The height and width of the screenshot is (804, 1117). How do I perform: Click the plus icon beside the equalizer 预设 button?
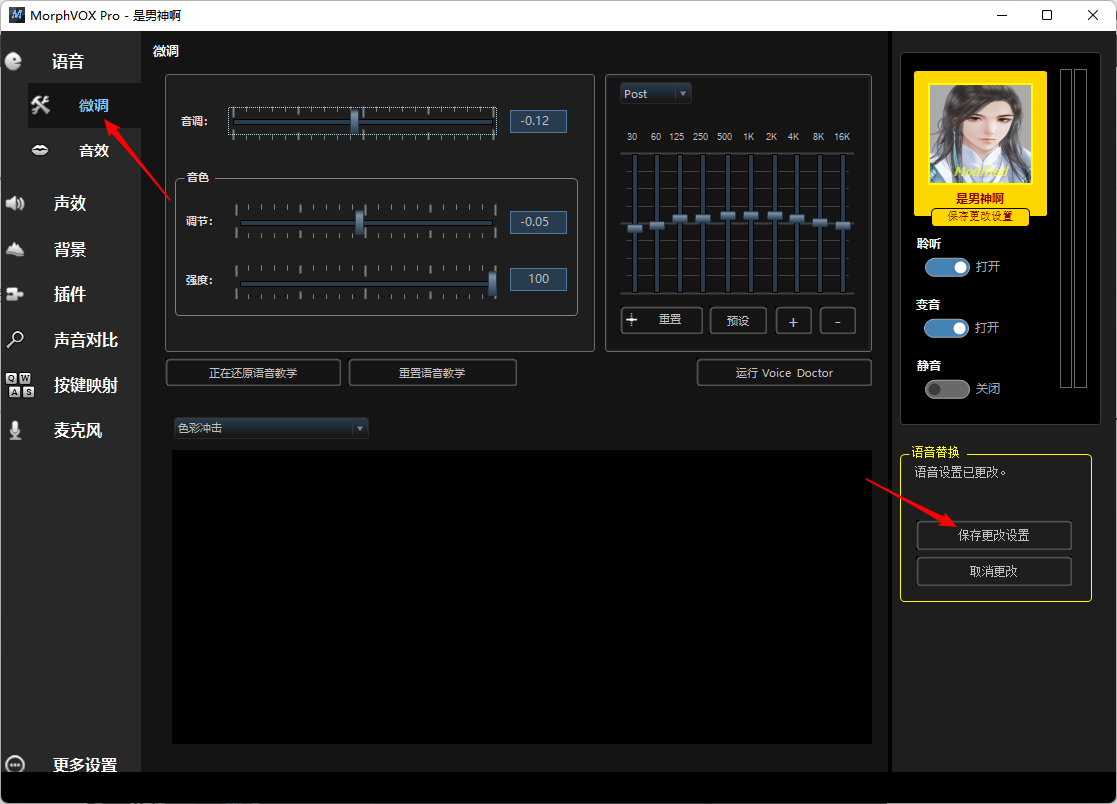[795, 320]
